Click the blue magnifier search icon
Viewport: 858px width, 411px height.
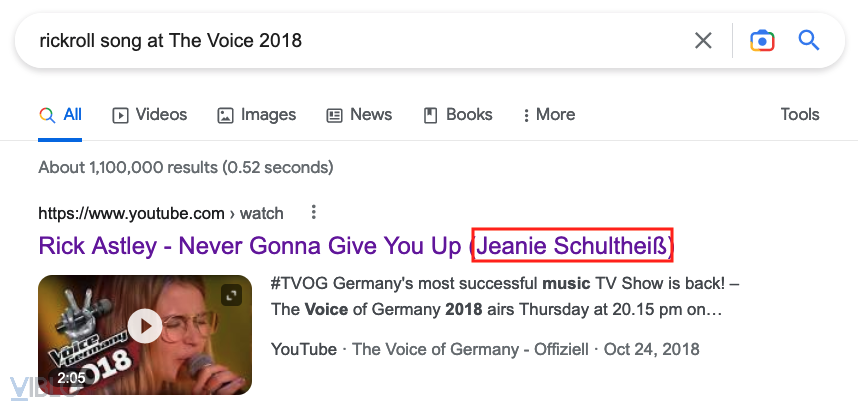point(809,40)
